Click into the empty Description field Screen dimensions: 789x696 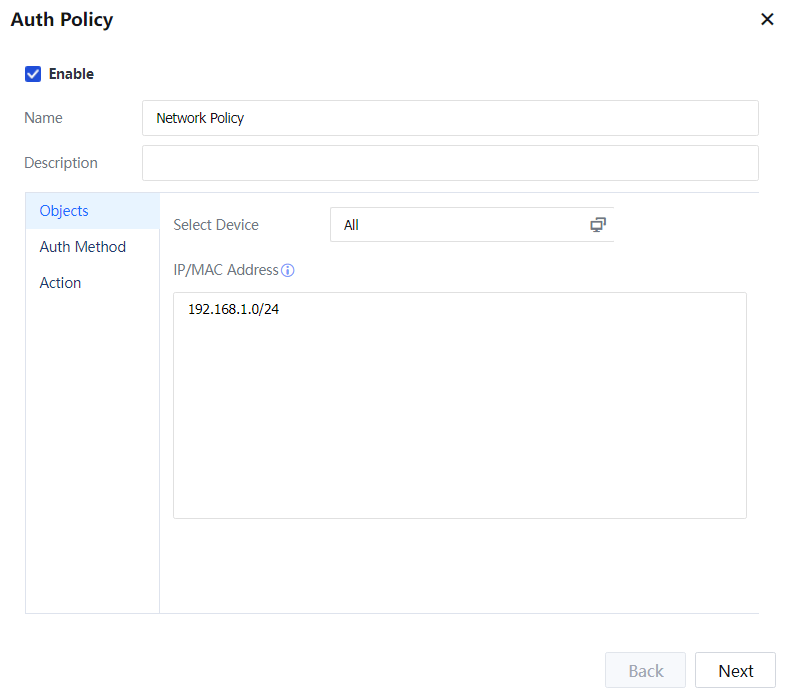click(x=450, y=163)
